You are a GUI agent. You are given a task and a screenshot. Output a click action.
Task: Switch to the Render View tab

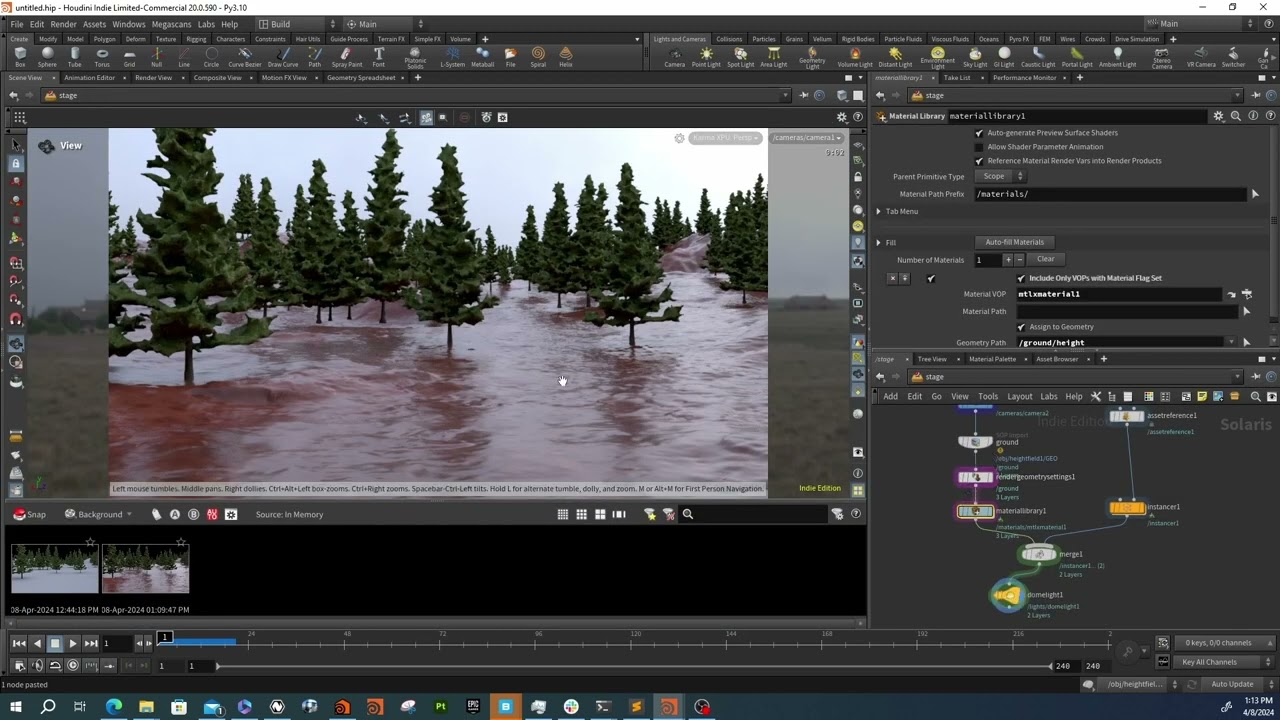[153, 77]
